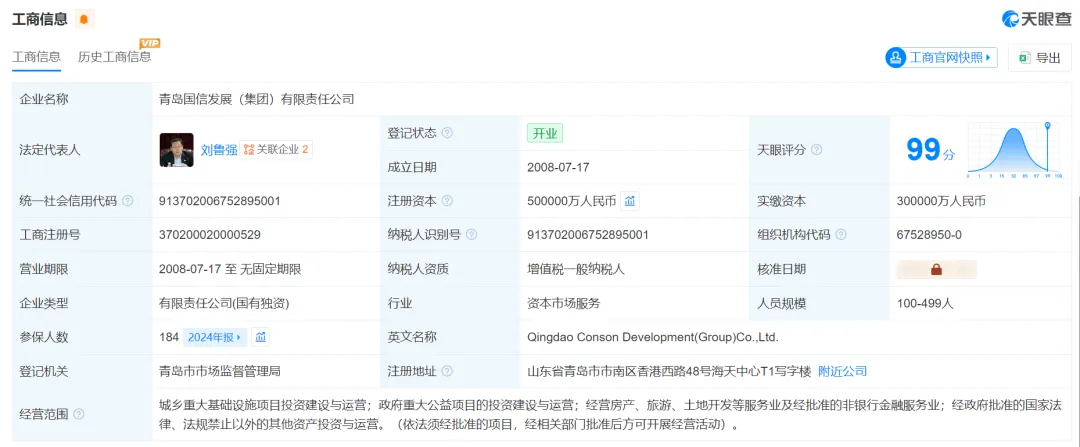Viewport: 1080px width, 447px height.
Task: Open chart icon beside 2024年报
Action: point(261,337)
